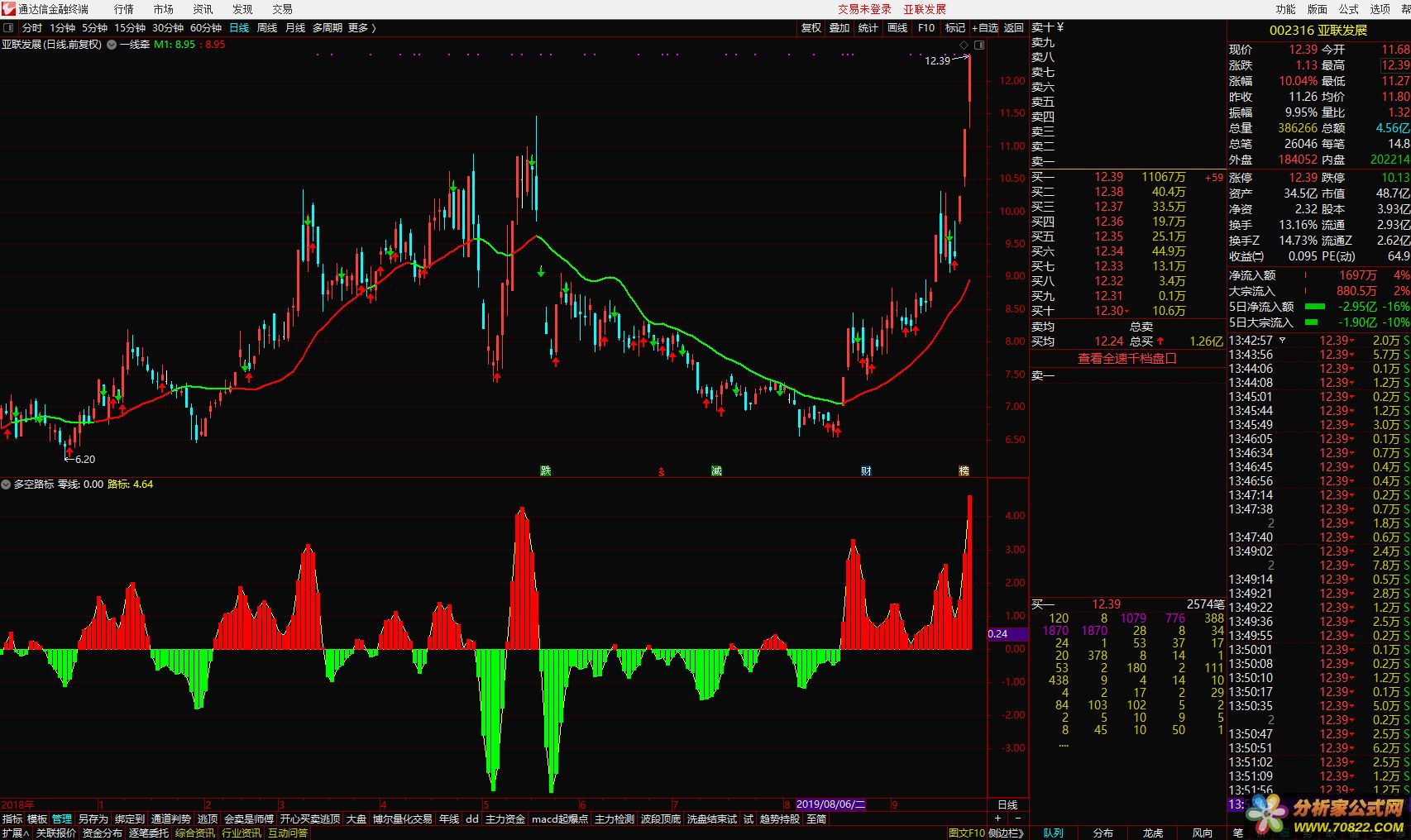Image resolution: width=1411 pixels, height=840 pixels.
Task: Switch to 龙虎 tab under order book
Action: (x=1153, y=833)
